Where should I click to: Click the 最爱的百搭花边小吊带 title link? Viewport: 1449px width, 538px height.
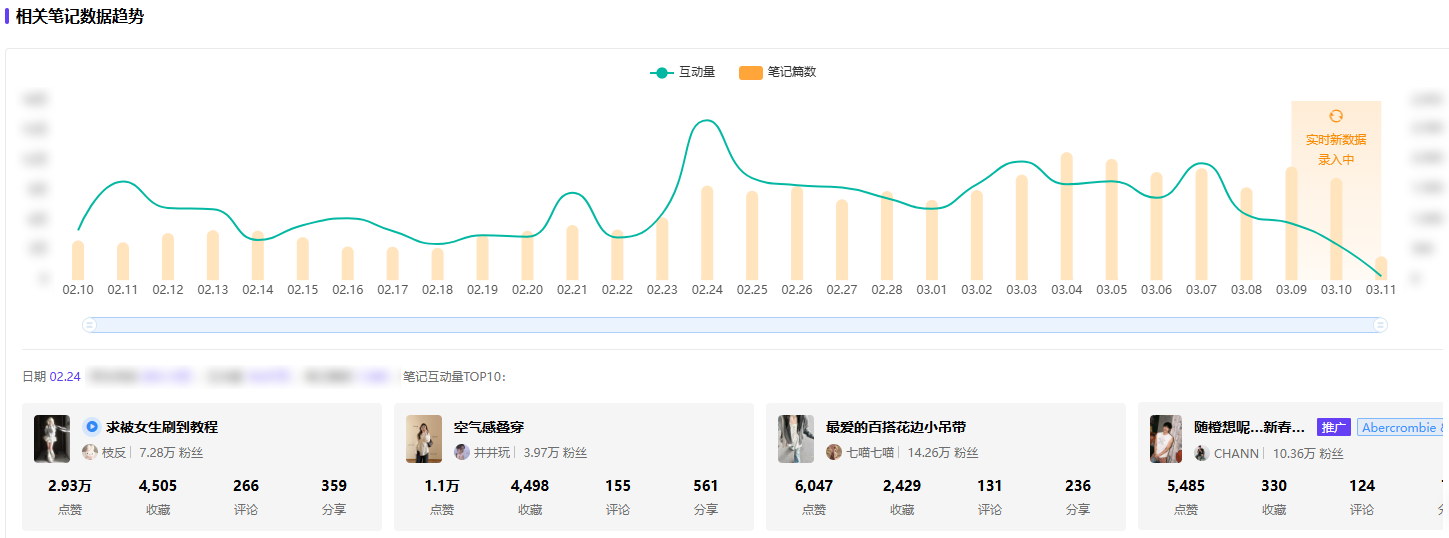click(x=896, y=427)
